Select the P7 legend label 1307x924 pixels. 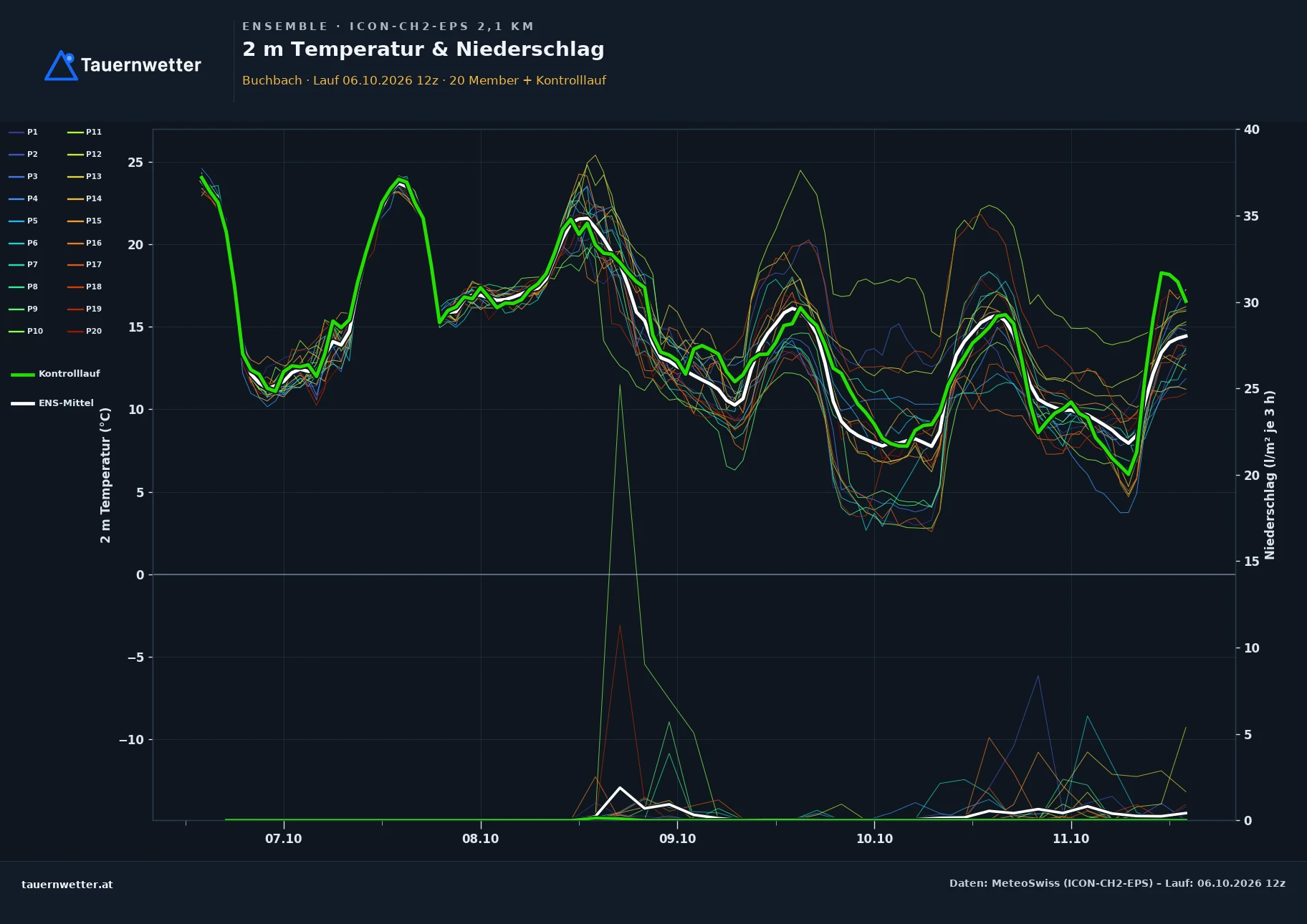[32, 264]
